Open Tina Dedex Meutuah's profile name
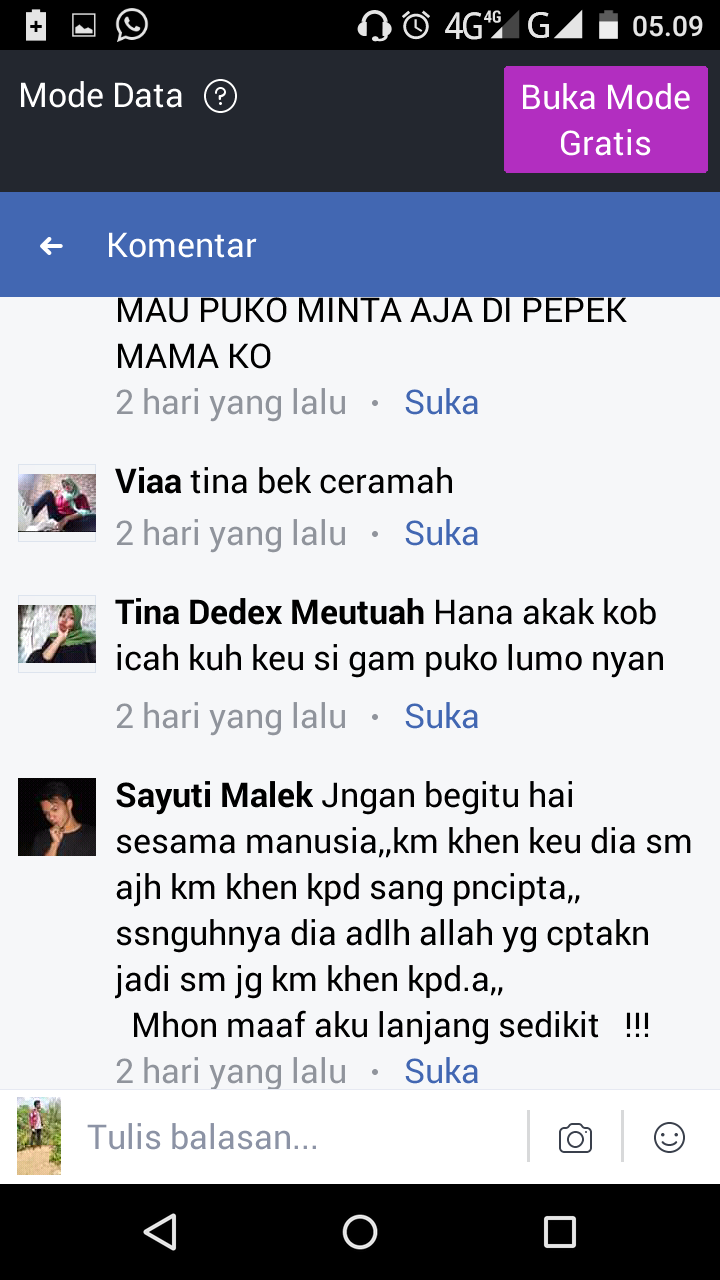 270,613
